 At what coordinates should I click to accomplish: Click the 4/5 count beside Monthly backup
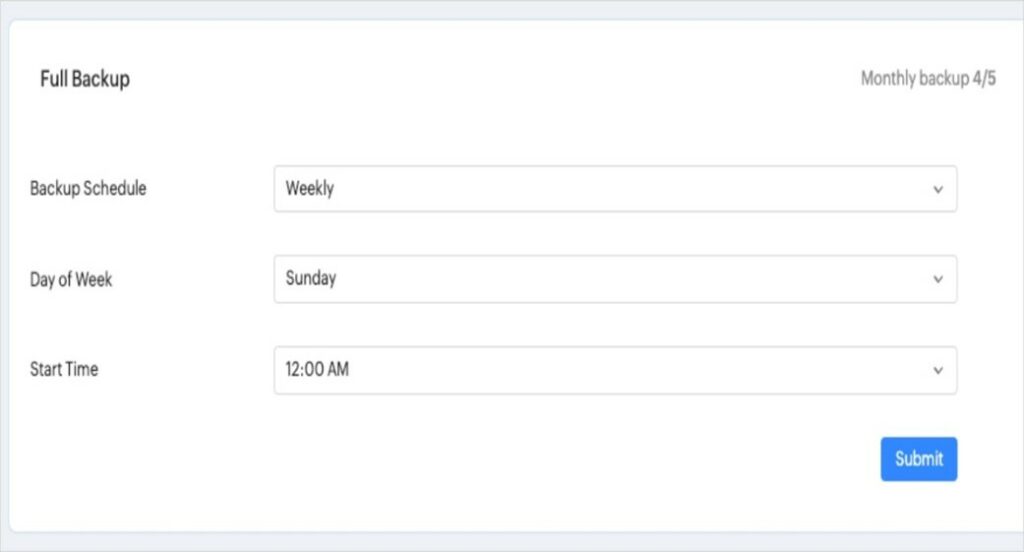984,79
